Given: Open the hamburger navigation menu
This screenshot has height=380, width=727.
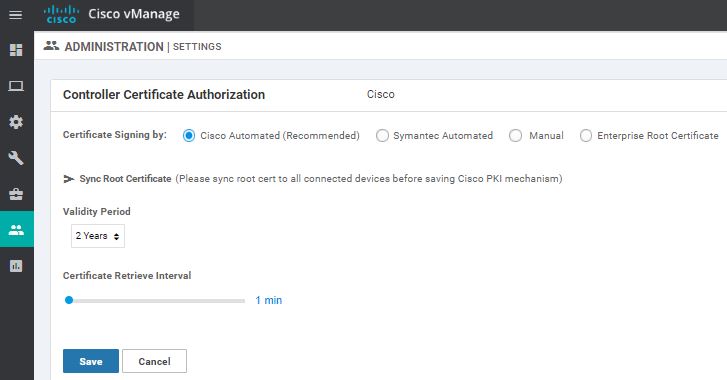Looking at the screenshot, I should point(15,15).
